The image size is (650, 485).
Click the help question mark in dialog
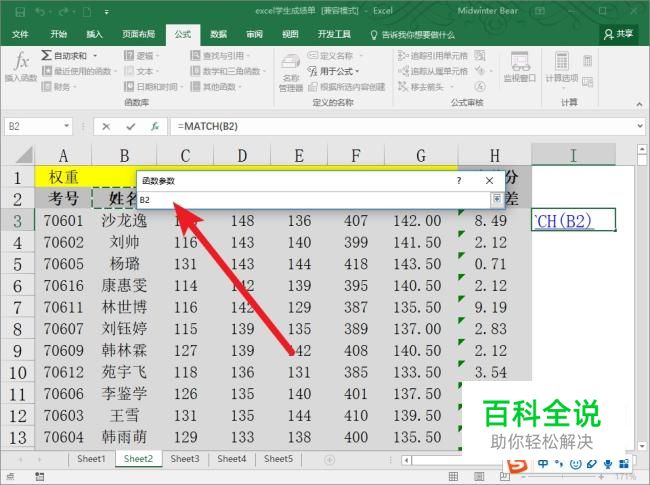(x=459, y=180)
